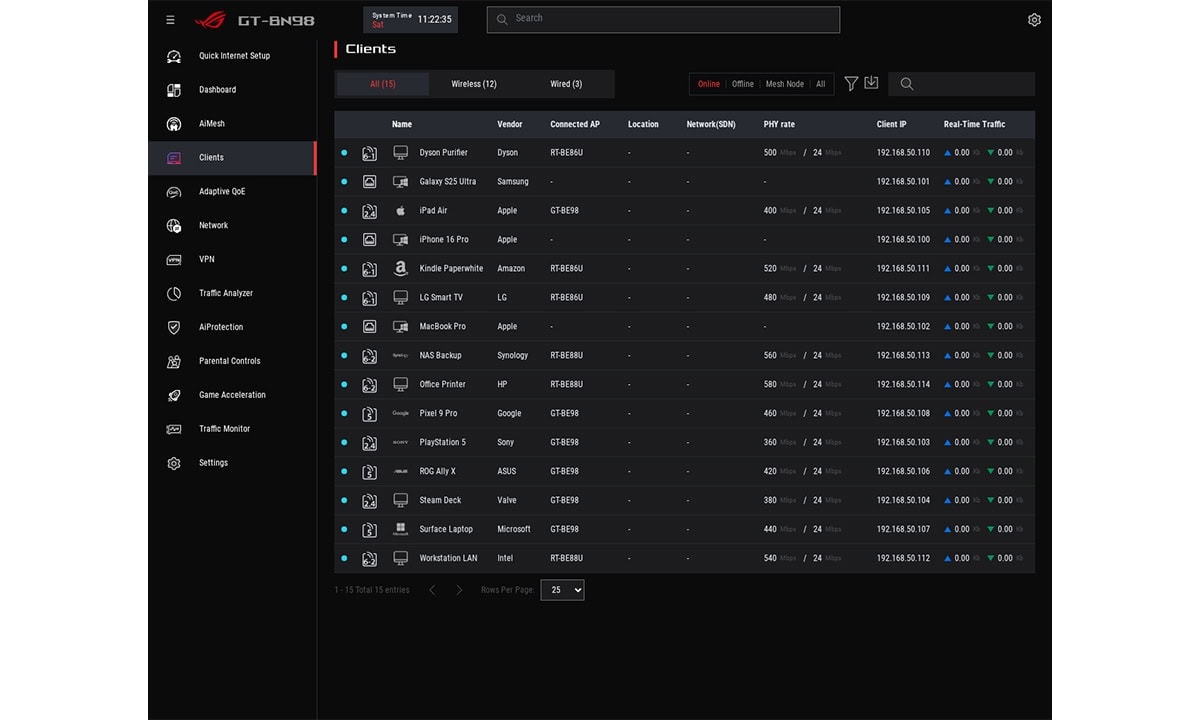
Task: Switch to the Wired (3) tab
Action: point(566,84)
